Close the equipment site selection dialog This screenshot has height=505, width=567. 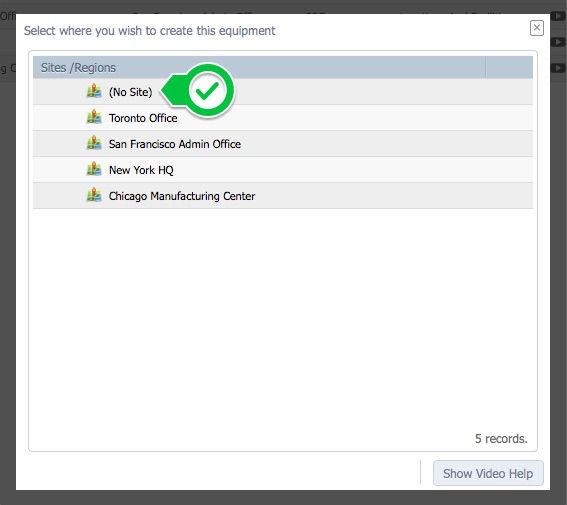pos(537,28)
